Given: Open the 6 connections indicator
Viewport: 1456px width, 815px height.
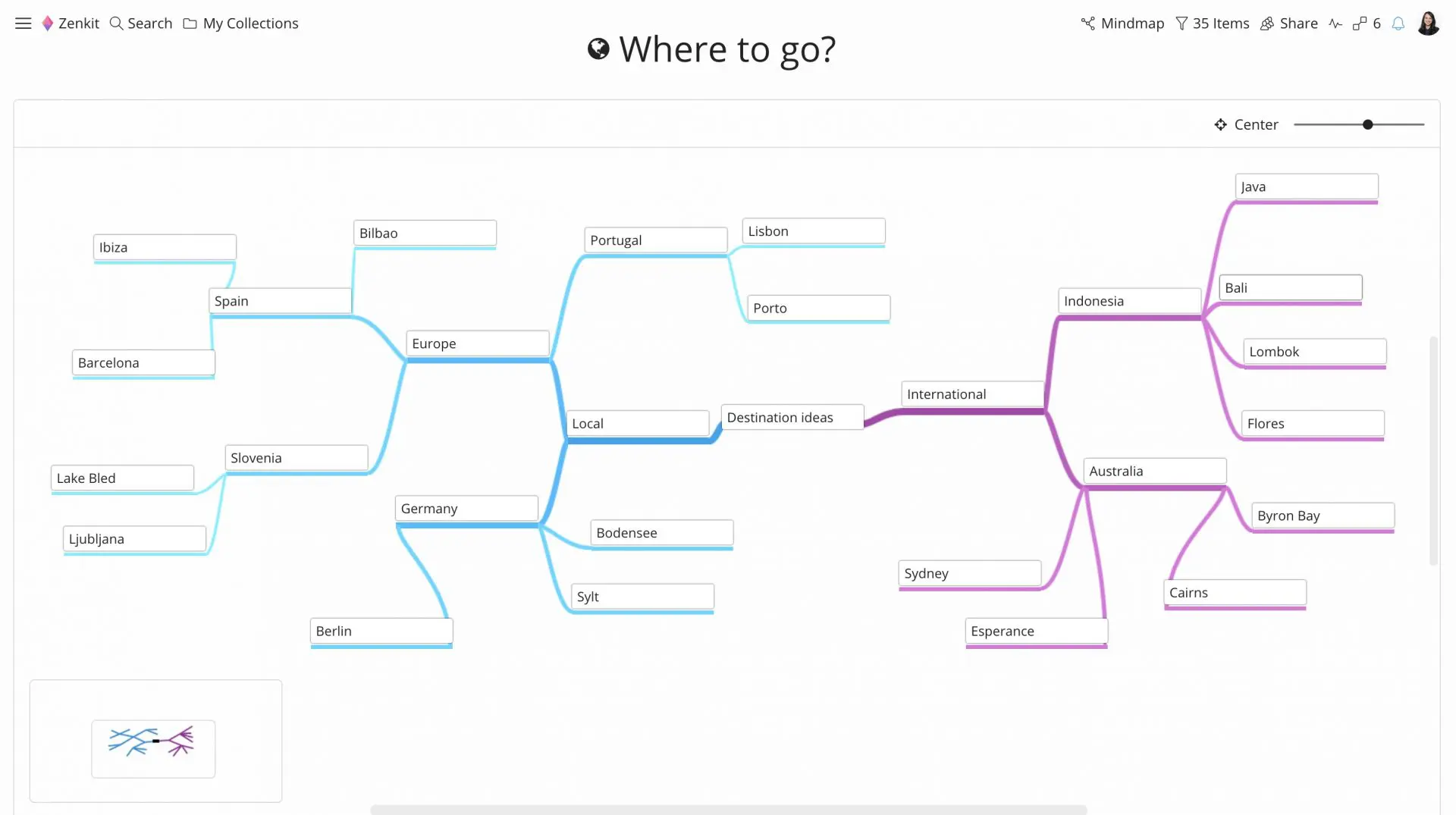Looking at the screenshot, I should pyautogui.click(x=1367, y=24).
